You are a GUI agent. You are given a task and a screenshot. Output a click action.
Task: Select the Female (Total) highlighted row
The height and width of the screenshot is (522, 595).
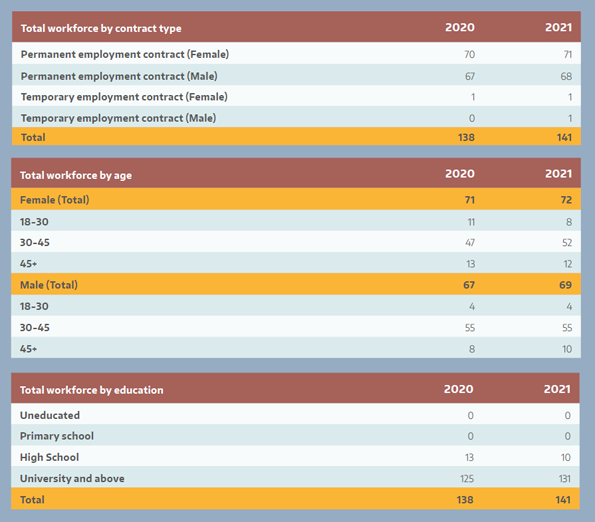click(296, 199)
